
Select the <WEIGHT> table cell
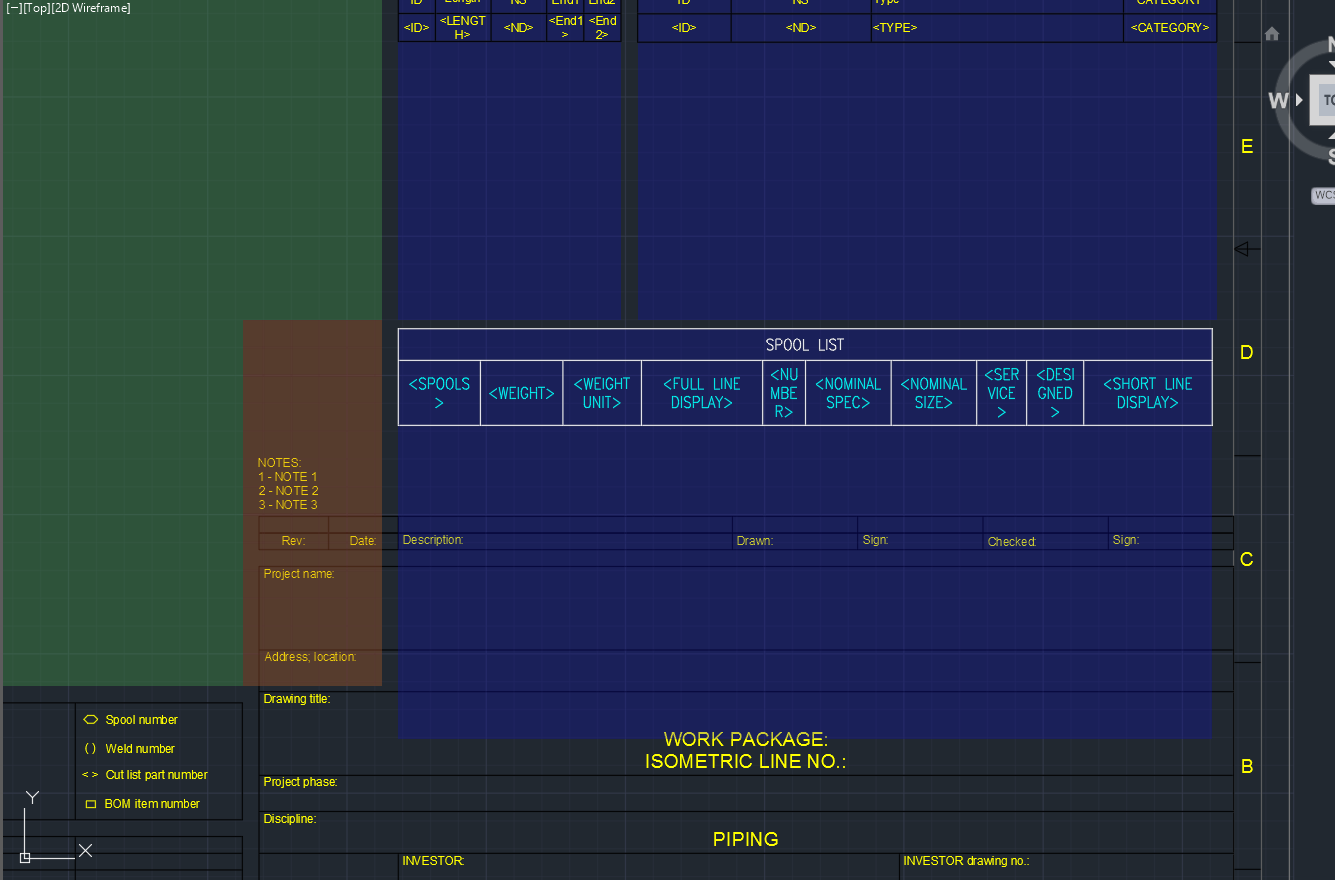pos(521,393)
